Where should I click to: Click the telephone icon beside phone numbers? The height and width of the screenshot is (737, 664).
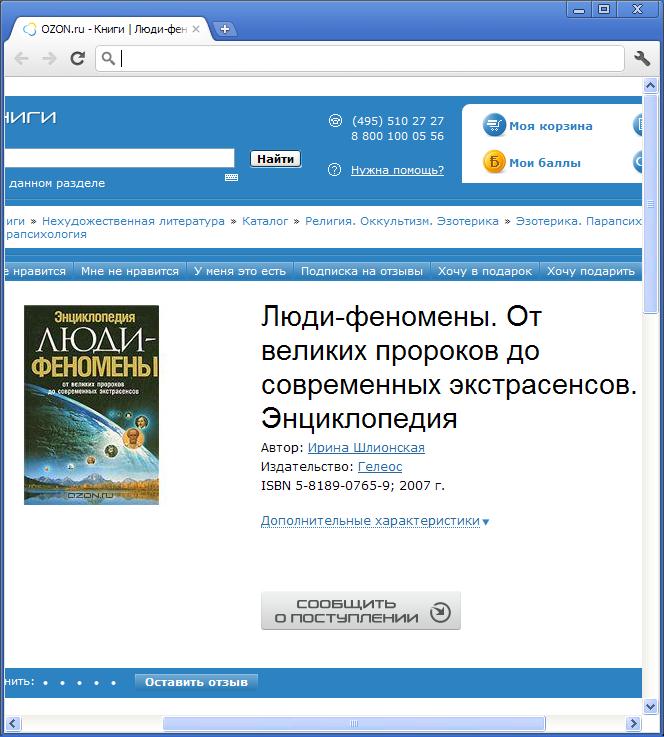click(335, 121)
